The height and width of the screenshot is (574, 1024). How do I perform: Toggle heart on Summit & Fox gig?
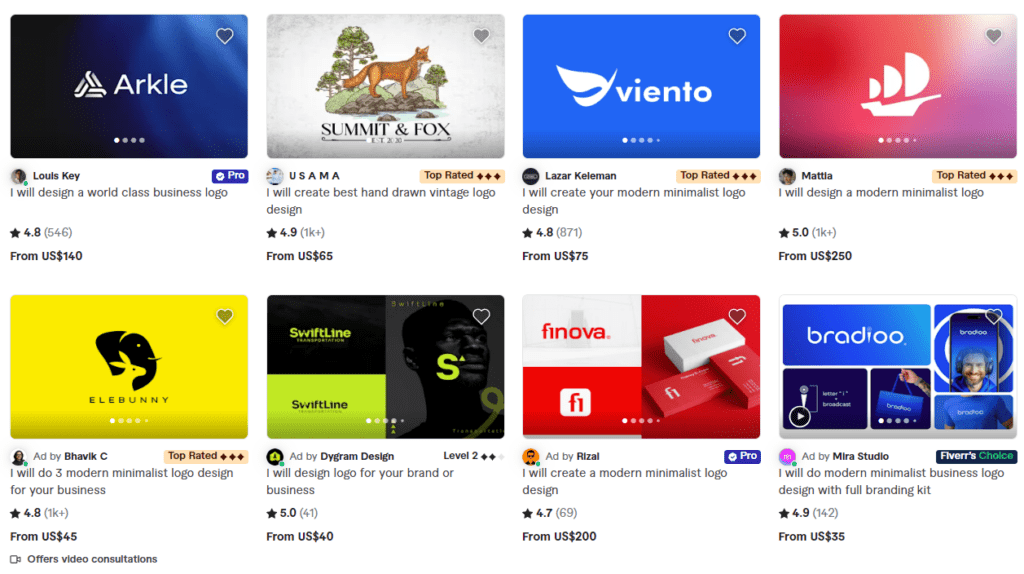pos(481,36)
